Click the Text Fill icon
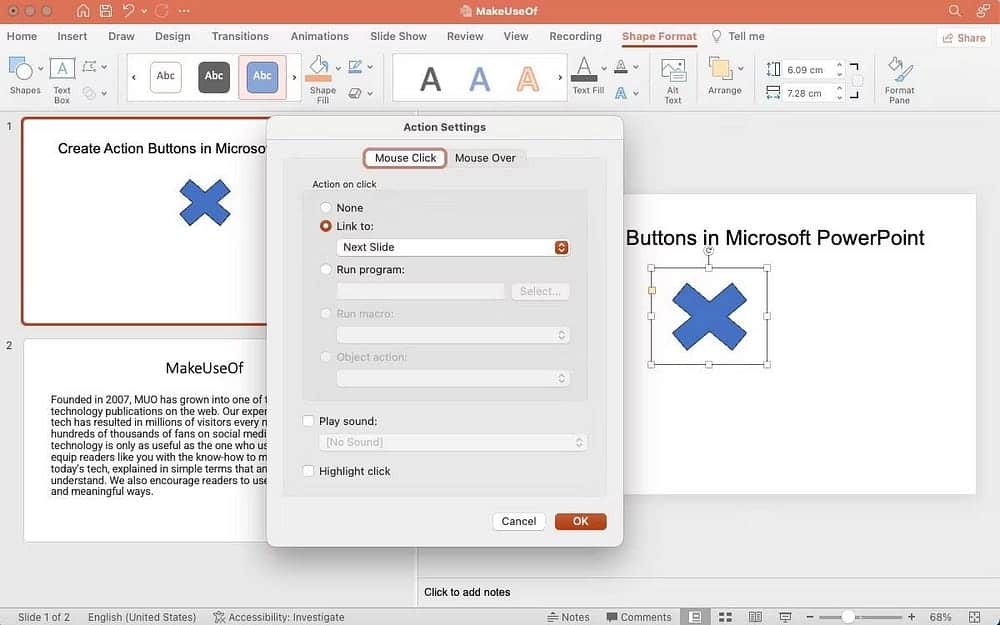Image resolution: width=1000 pixels, height=625 pixels. click(585, 72)
